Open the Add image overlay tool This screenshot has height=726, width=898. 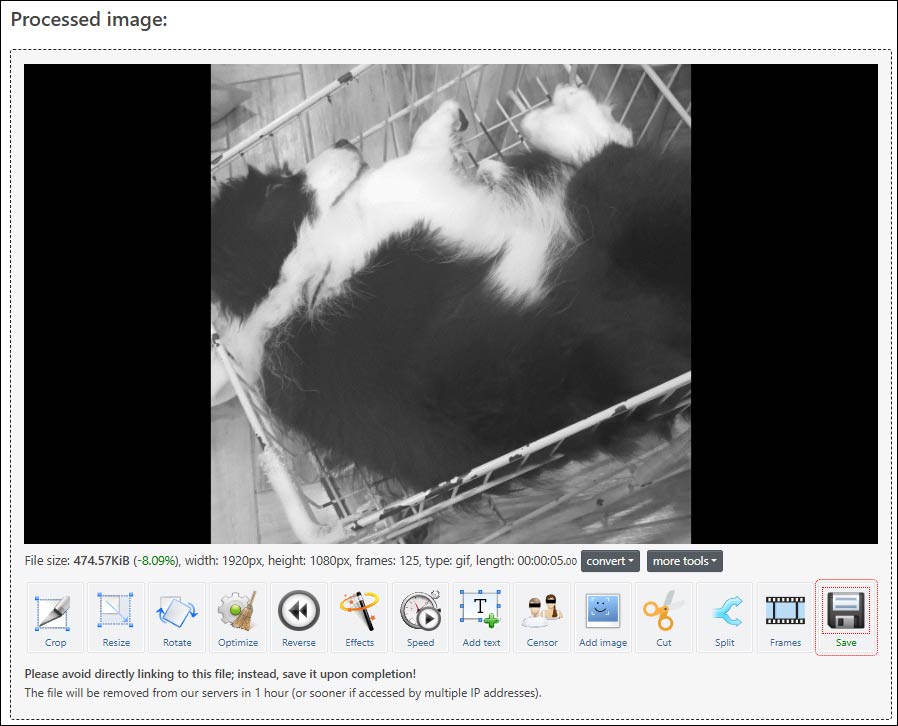(603, 617)
